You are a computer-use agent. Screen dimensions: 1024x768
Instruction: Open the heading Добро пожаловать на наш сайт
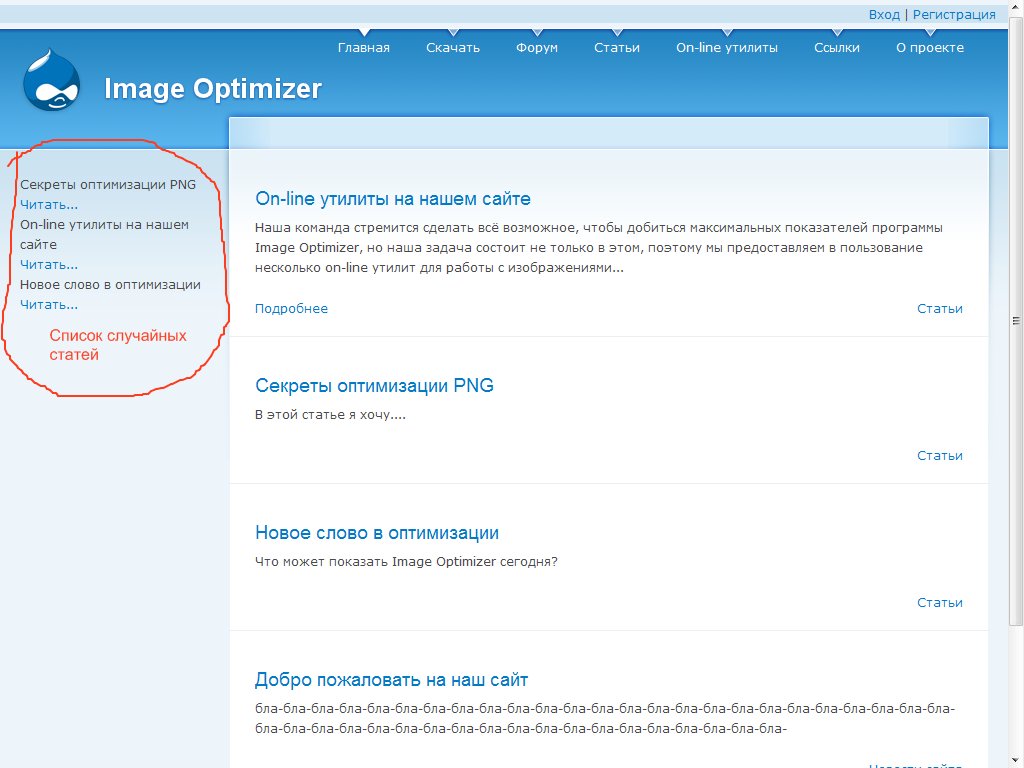click(391, 680)
